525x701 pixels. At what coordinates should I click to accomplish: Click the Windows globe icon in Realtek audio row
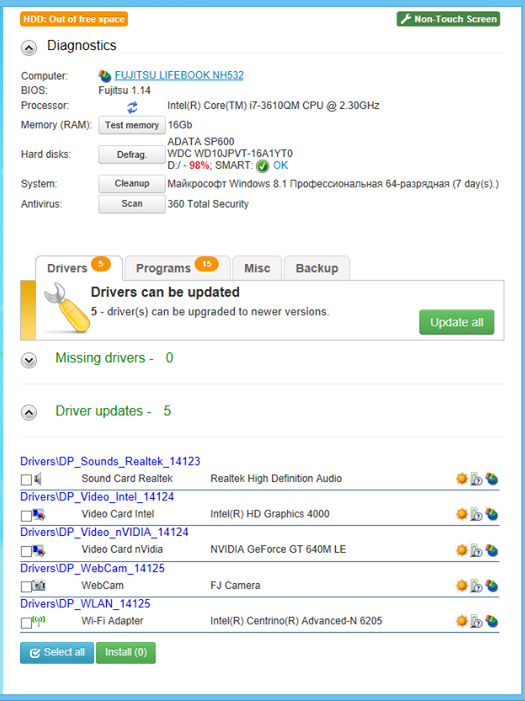click(x=492, y=479)
